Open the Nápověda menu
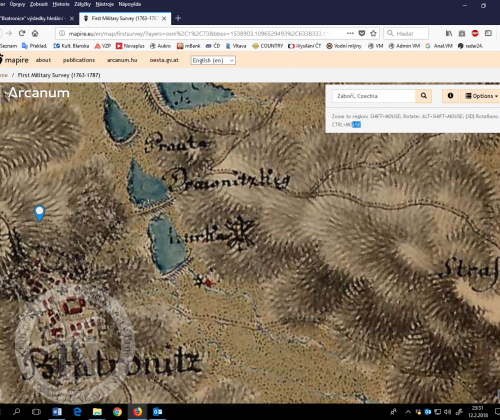The image size is (500, 420). pyautogui.click(x=130, y=4)
